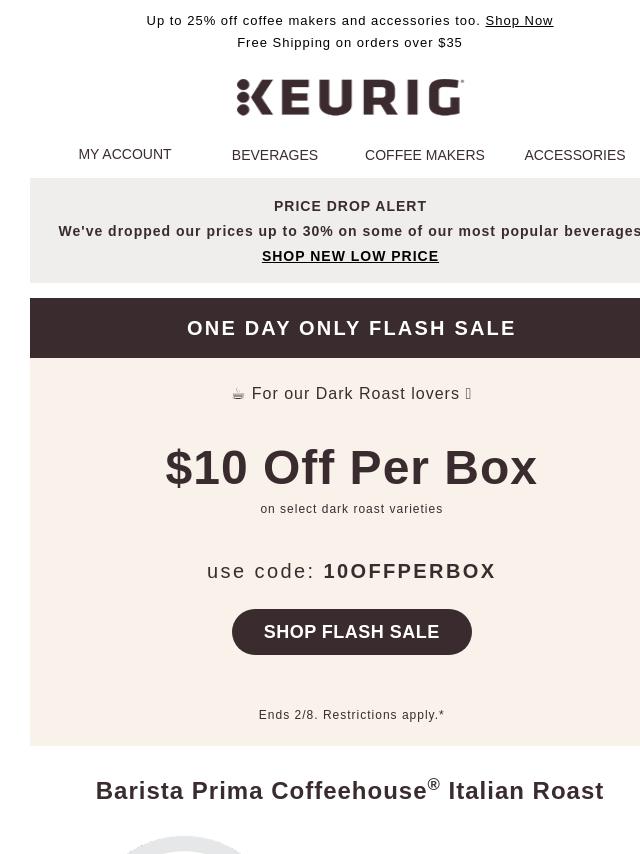
Task: Click the 'PRICE DROP ALERT' heading
Action: click(x=350, y=206)
